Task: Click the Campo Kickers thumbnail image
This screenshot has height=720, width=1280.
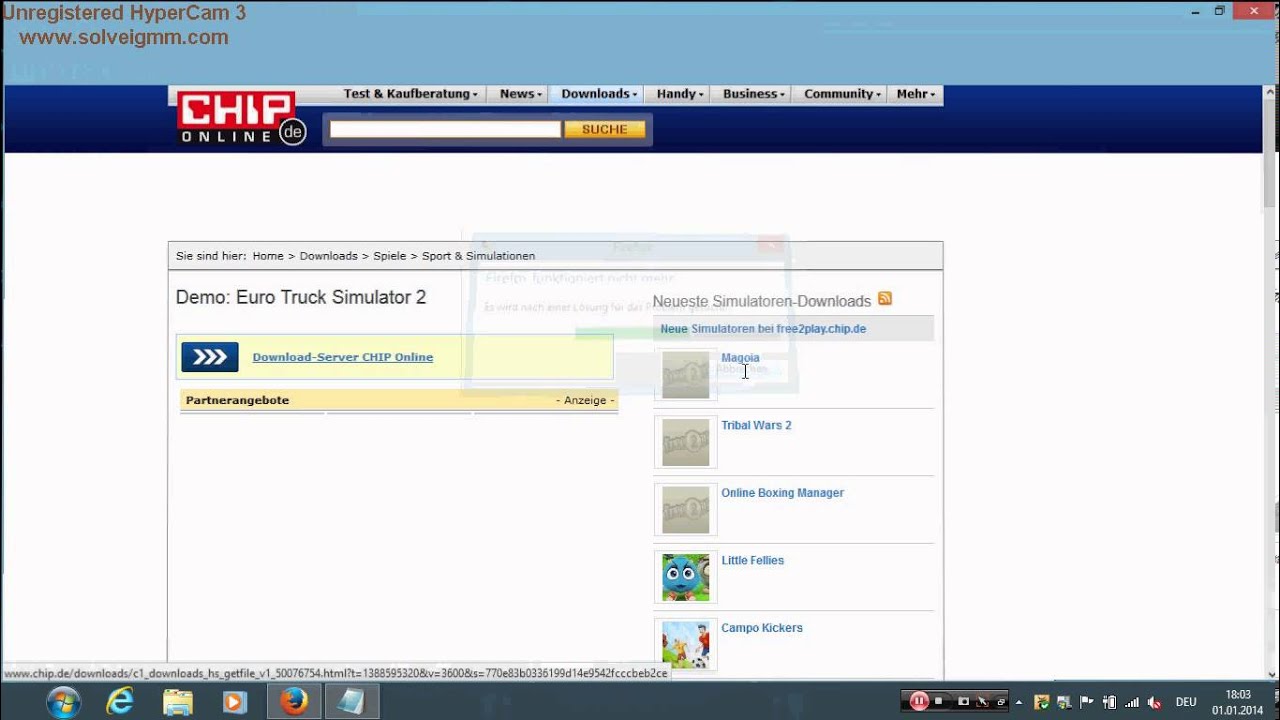Action: (686, 645)
